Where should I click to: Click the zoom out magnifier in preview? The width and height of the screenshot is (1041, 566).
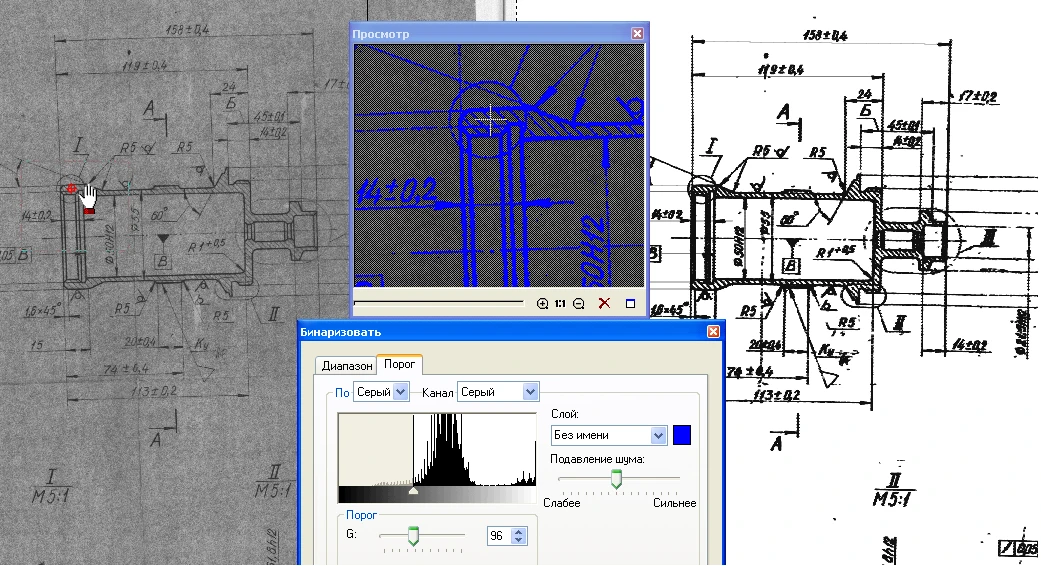point(579,304)
